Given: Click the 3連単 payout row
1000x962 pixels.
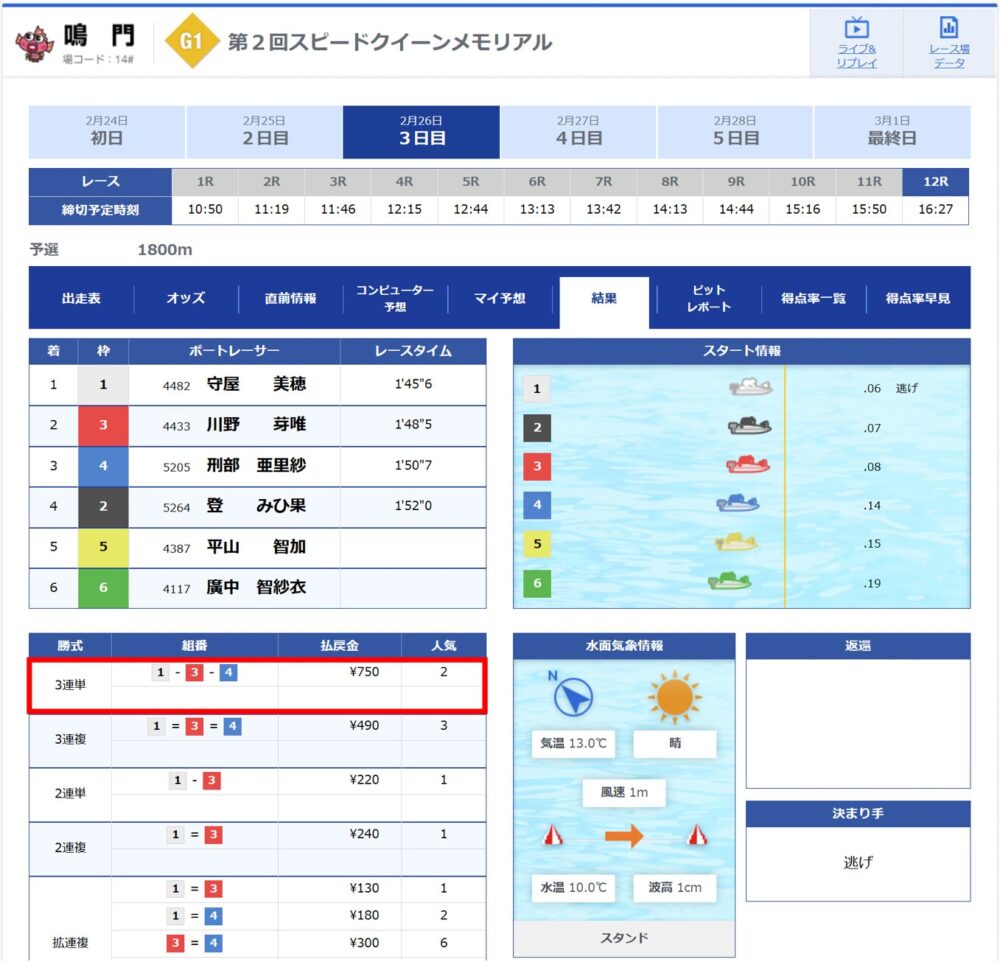Looking at the screenshot, I should (x=258, y=685).
